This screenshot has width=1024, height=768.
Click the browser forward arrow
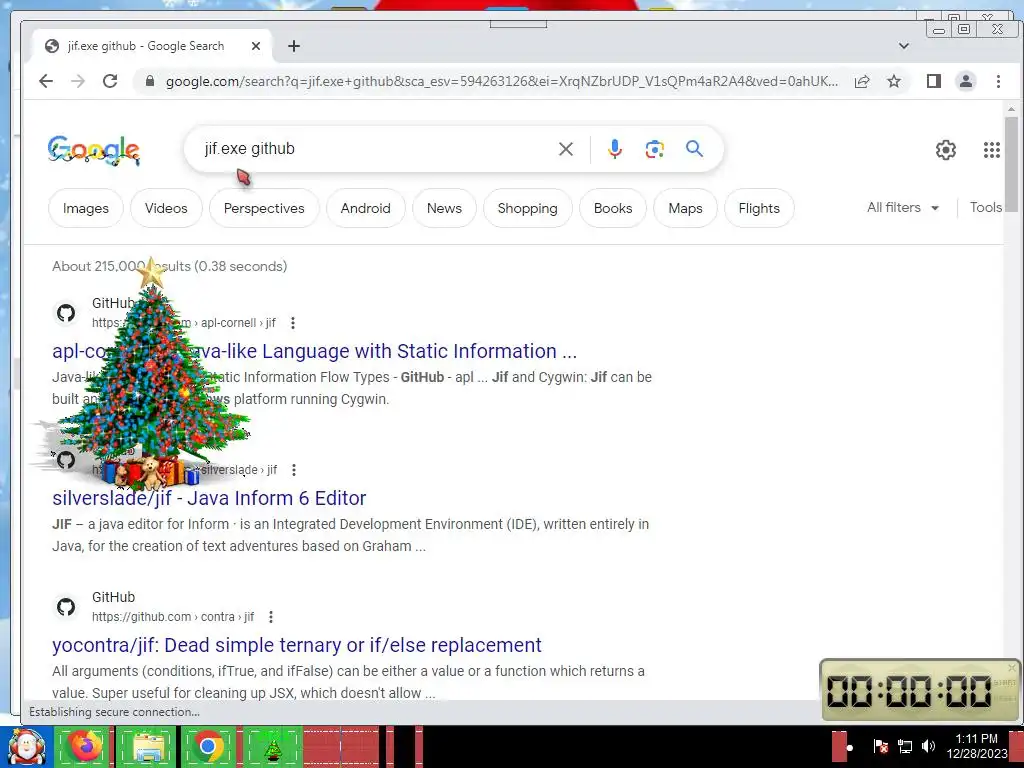[78, 81]
